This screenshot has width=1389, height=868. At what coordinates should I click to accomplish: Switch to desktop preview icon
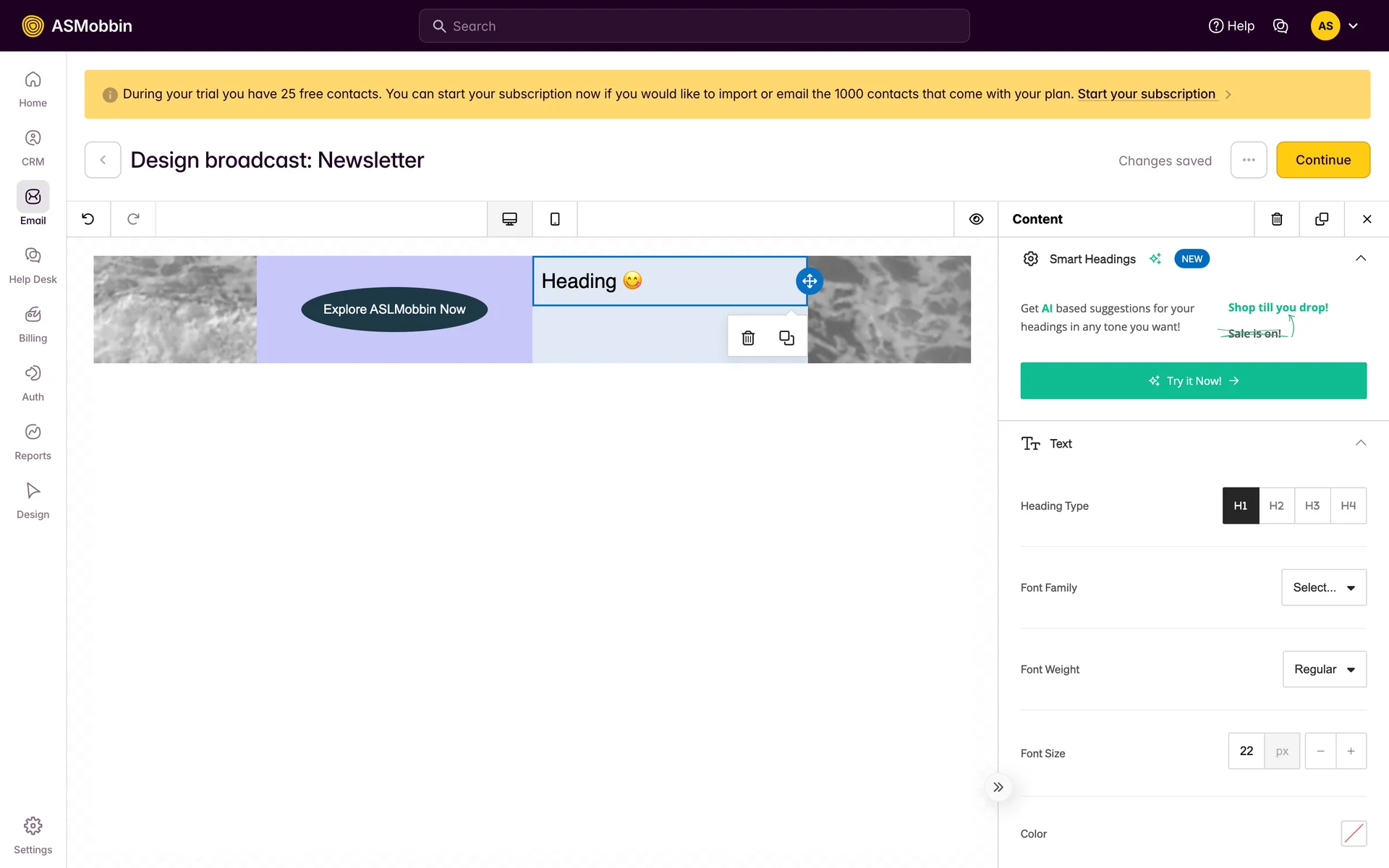click(x=509, y=219)
